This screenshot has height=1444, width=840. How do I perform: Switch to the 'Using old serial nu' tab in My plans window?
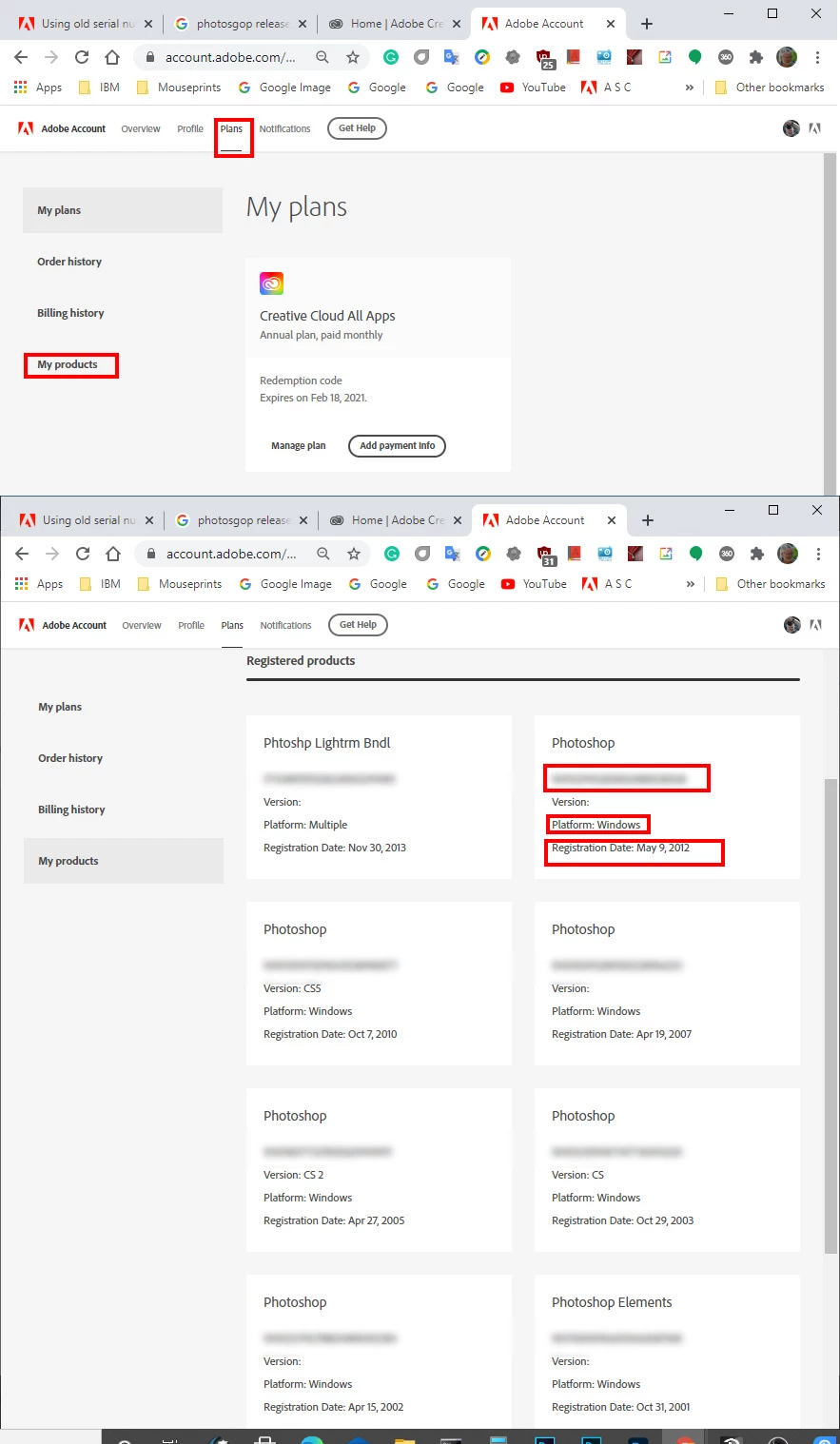click(x=85, y=24)
